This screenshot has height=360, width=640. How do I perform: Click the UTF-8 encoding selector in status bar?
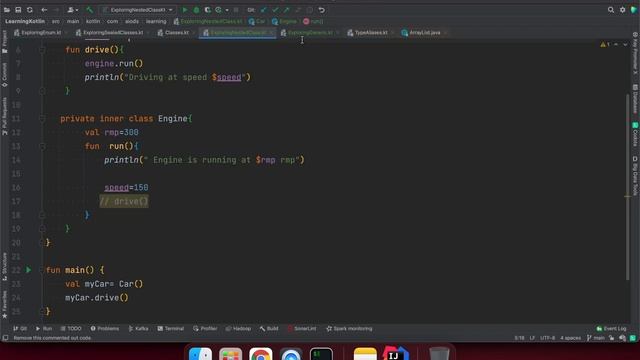[547, 338]
